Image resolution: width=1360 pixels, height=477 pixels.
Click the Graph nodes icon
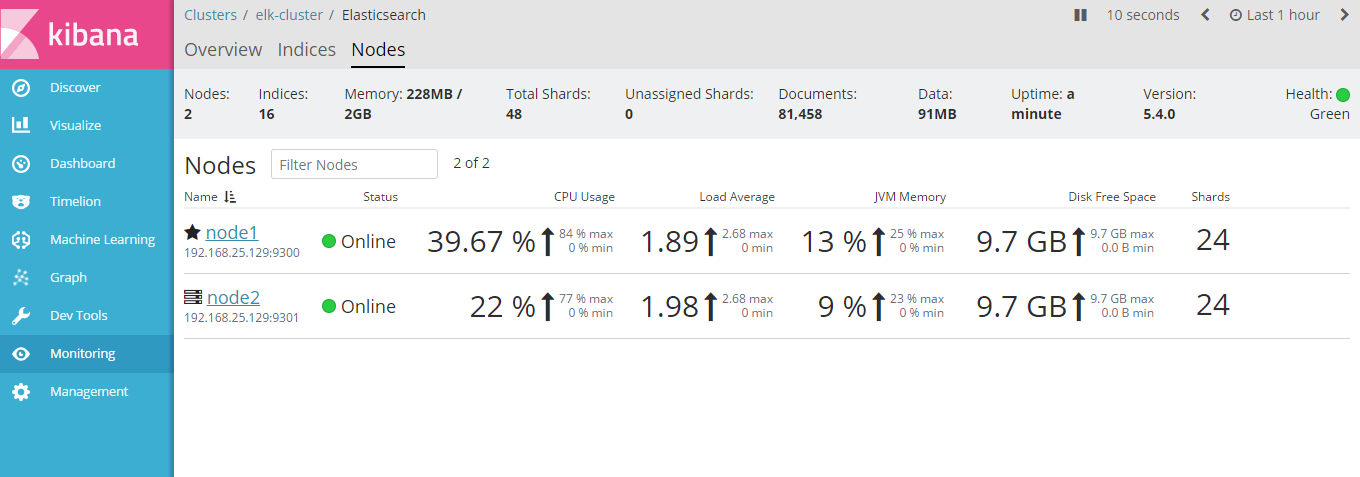click(x=21, y=278)
